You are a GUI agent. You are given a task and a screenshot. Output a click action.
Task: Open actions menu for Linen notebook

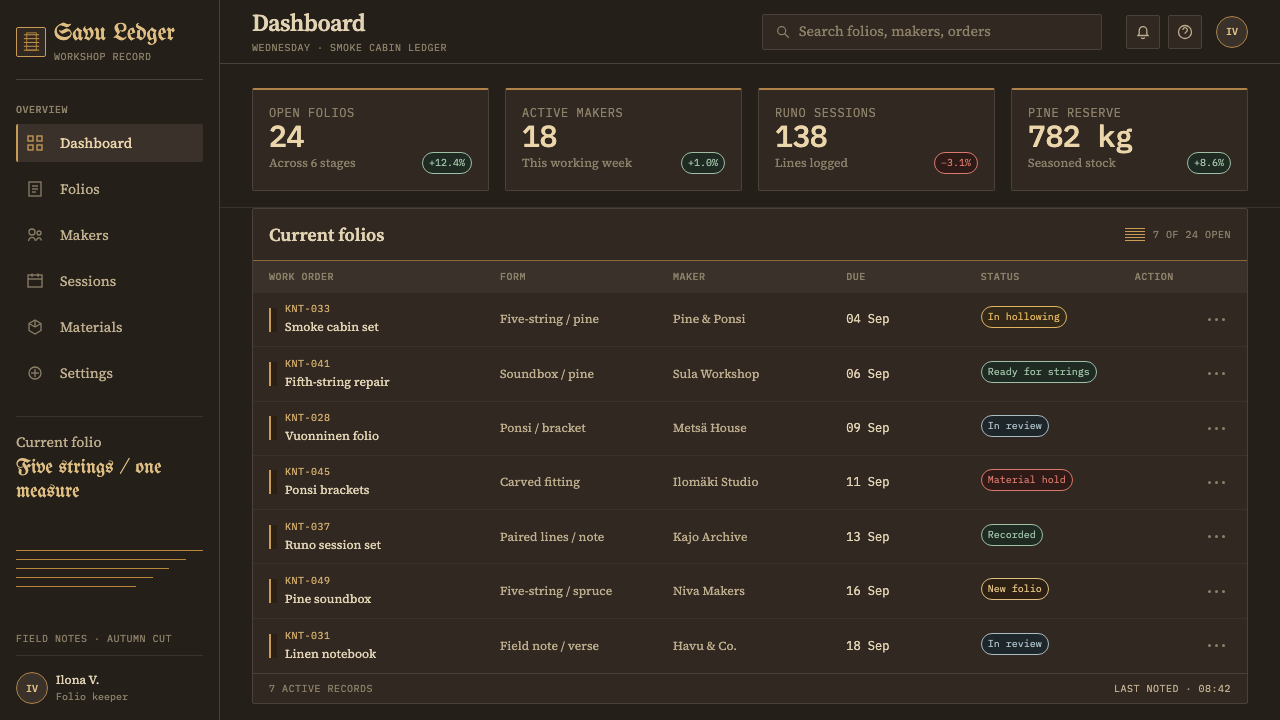point(1216,646)
